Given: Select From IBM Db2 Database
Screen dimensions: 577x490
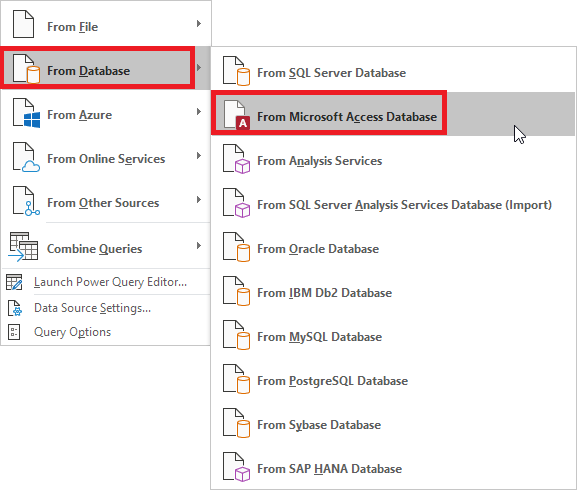Looking at the screenshot, I should (x=393, y=291).
